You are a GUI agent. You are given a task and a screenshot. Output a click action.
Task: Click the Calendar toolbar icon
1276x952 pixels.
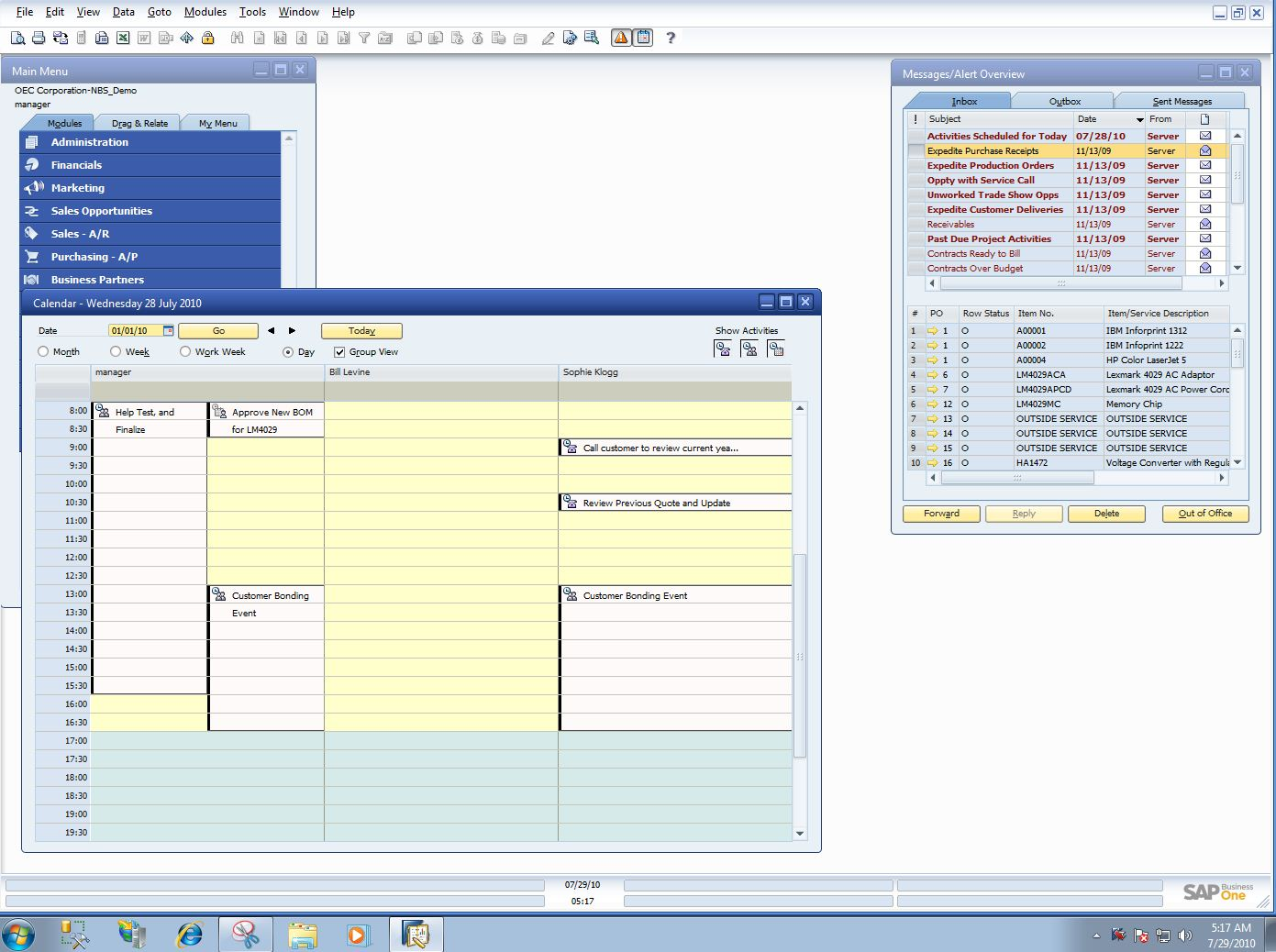[x=644, y=38]
